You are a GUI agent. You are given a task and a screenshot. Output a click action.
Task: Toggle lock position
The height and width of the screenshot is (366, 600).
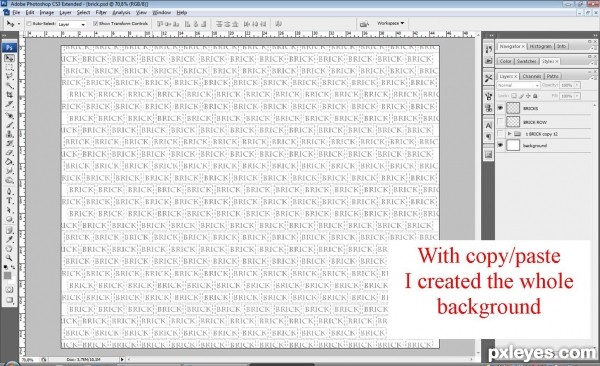[528, 96]
